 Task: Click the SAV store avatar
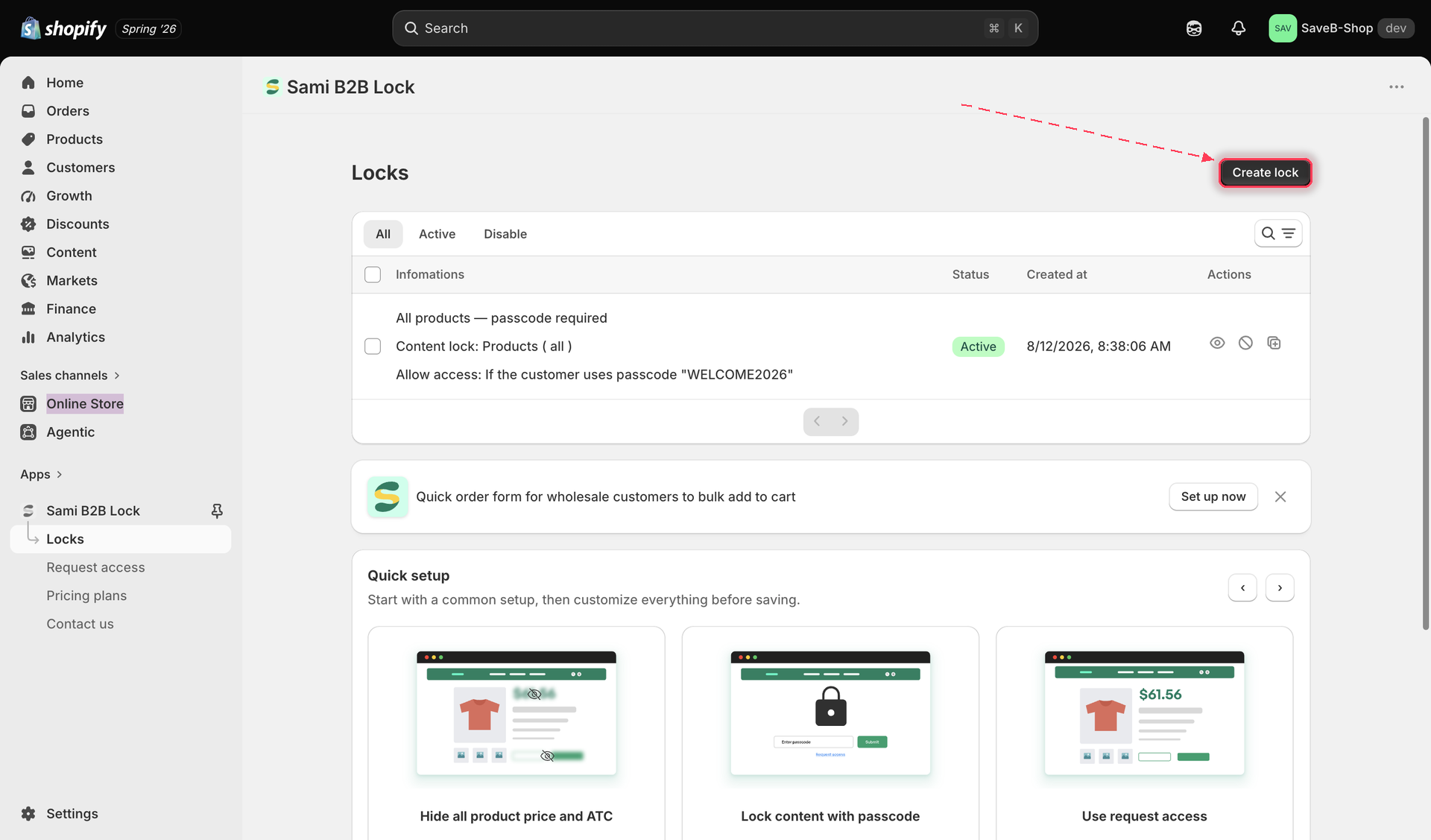click(x=1283, y=28)
